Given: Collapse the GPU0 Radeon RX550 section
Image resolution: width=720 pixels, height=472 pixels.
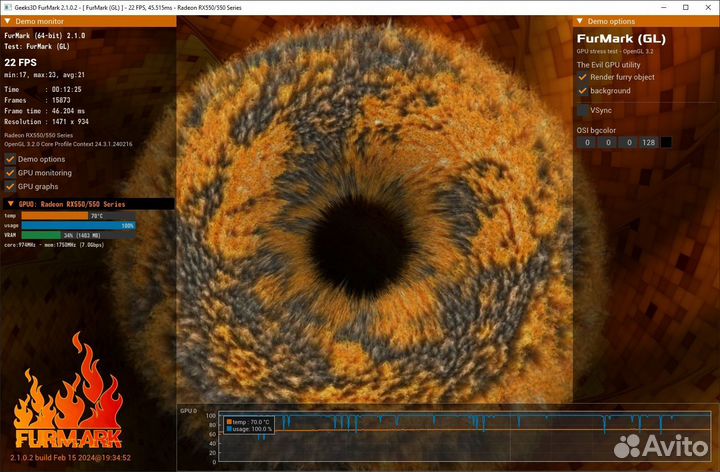Looking at the screenshot, I should click(x=11, y=204).
